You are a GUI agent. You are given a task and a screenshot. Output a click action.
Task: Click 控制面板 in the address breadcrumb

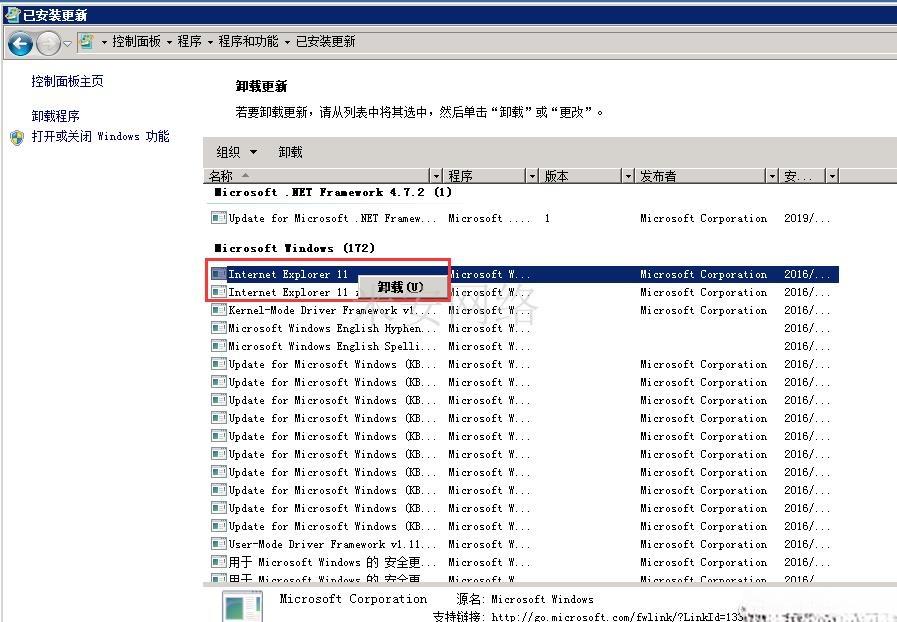pyautogui.click(x=137, y=41)
